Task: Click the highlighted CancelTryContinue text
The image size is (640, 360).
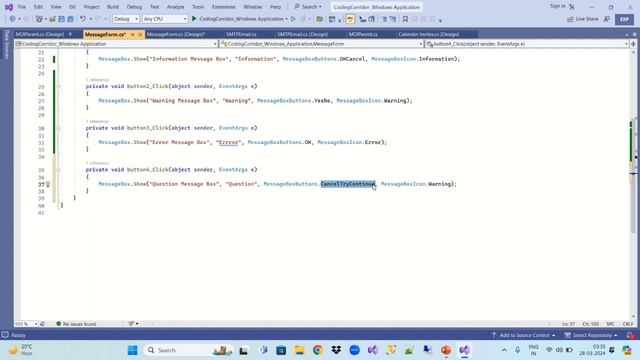Action: pyautogui.click(x=348, y=184)
